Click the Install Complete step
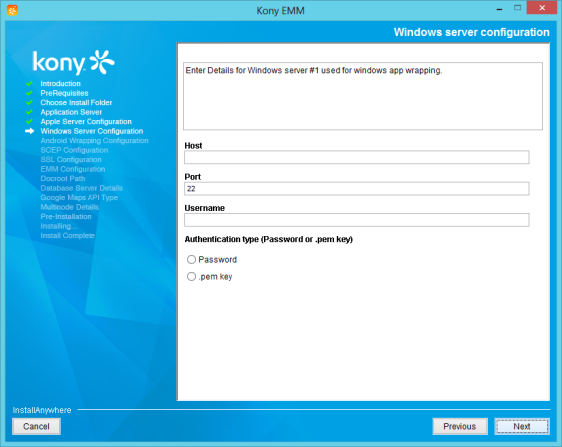562x447 pixels. (x=67, y=236)
